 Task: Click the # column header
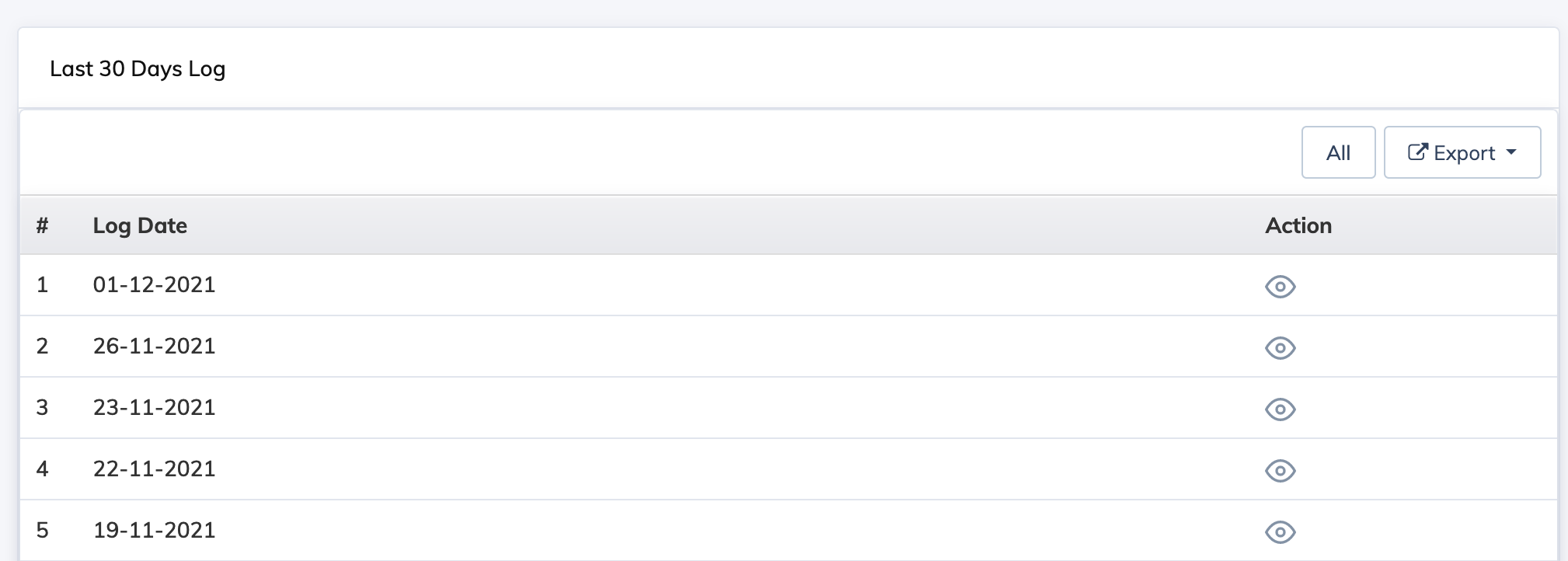[42, 225]
